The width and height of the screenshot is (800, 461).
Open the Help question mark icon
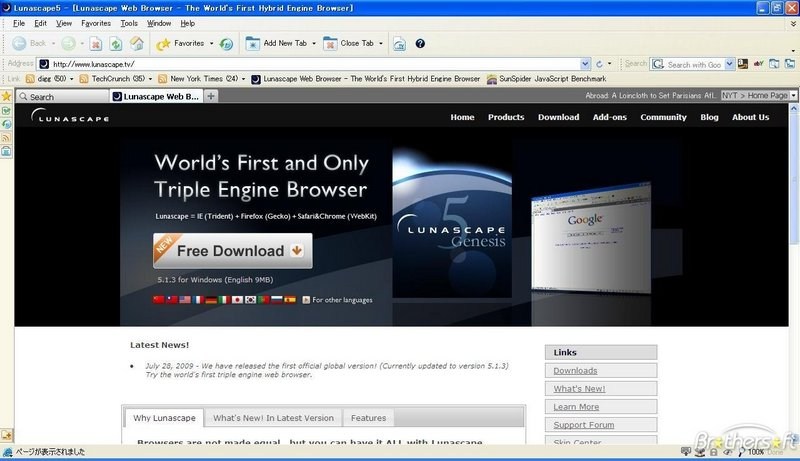(420, 43)
